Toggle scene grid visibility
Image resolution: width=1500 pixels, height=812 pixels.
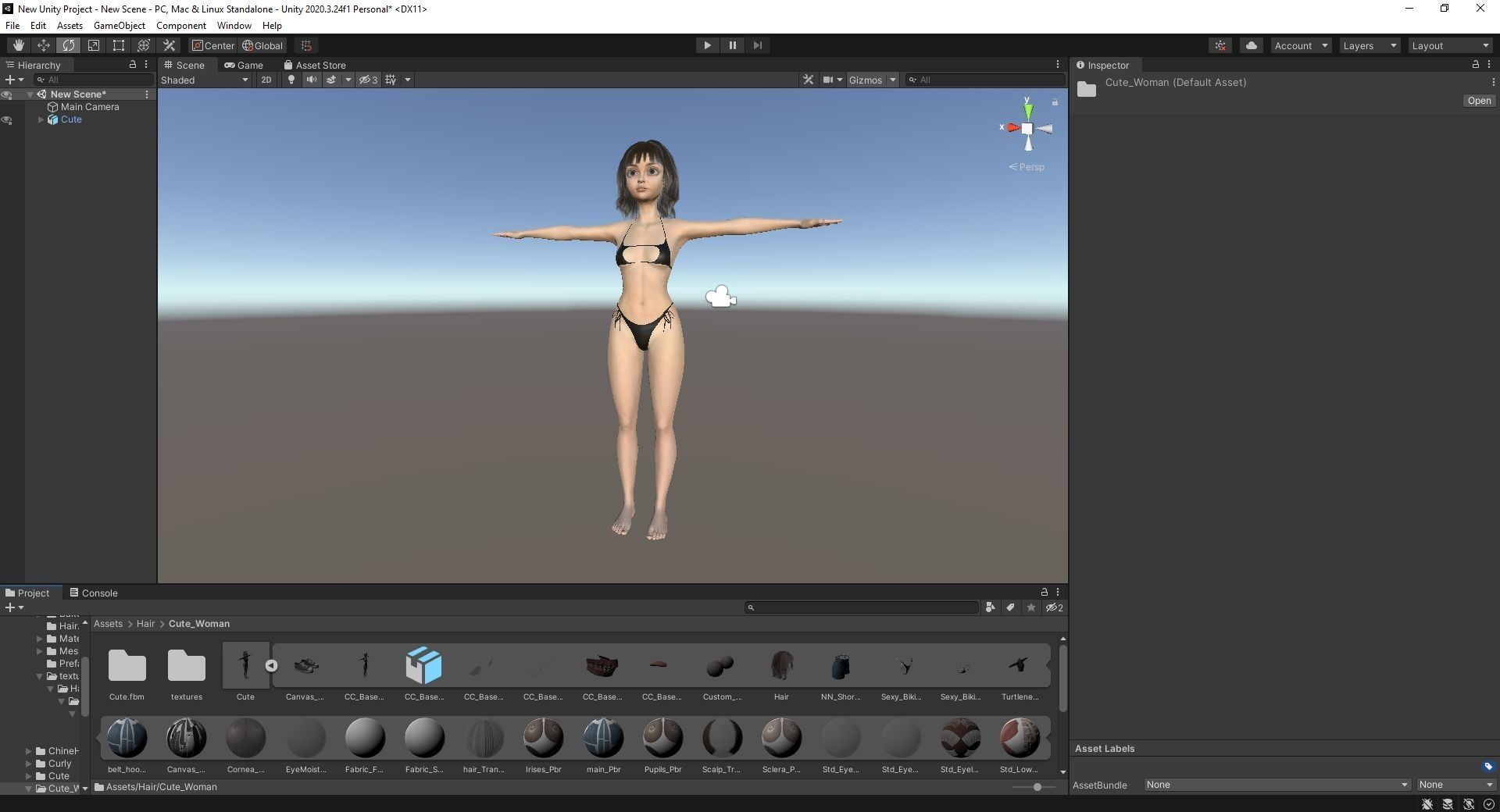[x=391, y=80]
